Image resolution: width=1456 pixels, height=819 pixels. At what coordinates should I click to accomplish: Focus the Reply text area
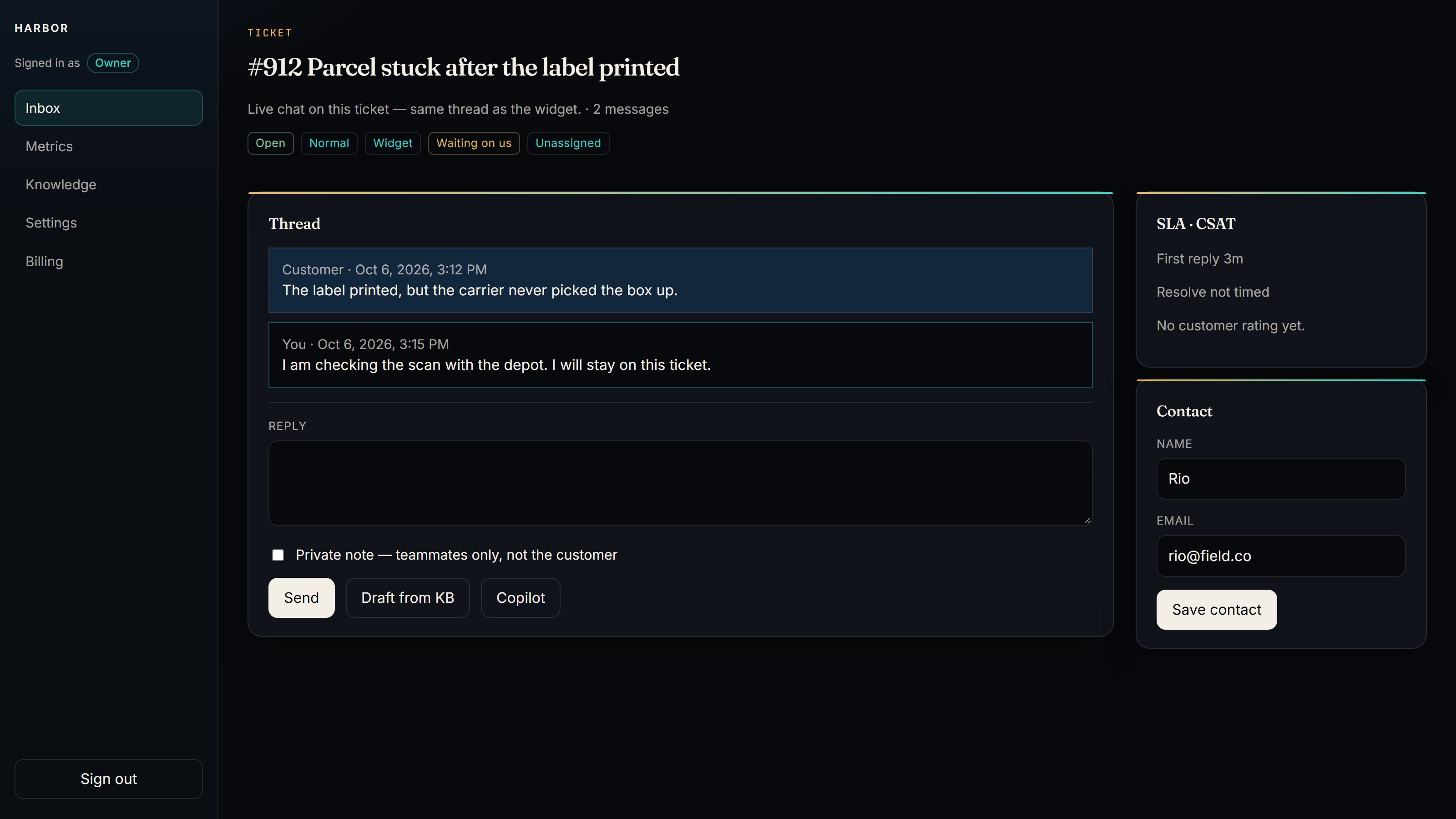pyautogui.click(x=681, y=483)
